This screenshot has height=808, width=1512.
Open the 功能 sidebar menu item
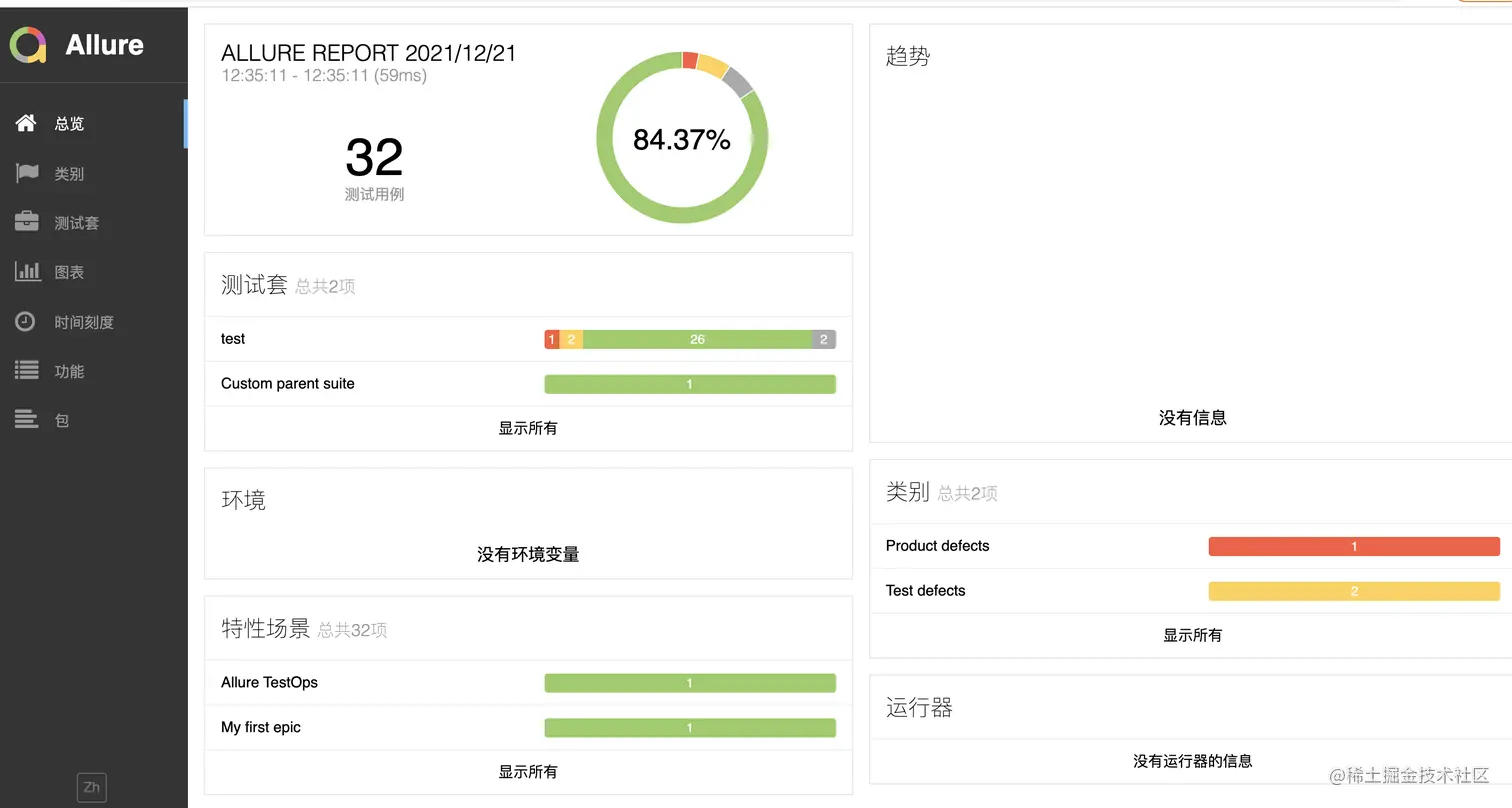click(x=94, y=371)
